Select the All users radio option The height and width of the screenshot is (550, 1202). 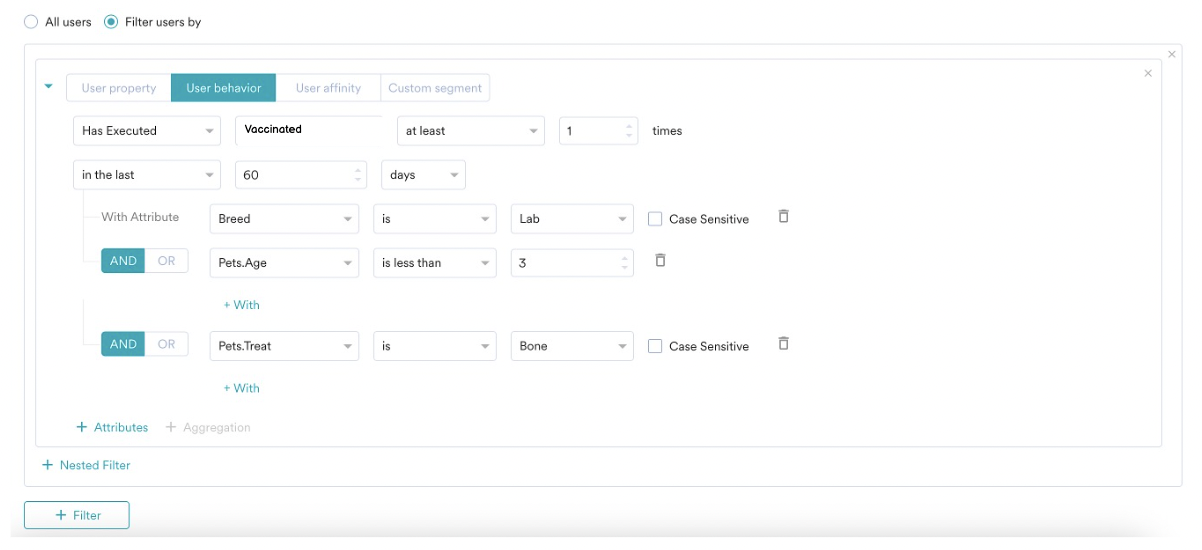point(31,22)
